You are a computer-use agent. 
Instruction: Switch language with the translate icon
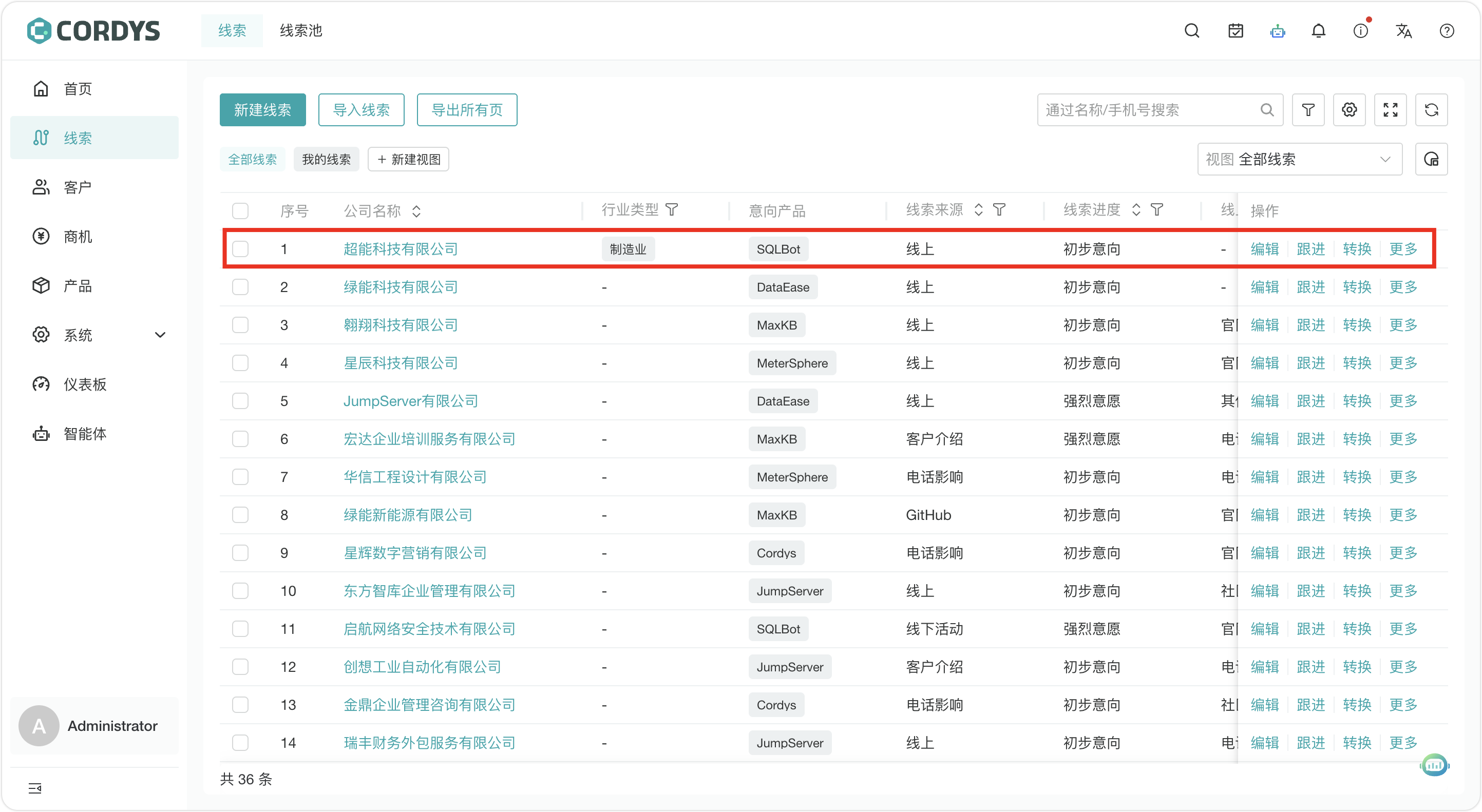[1404, 31]
